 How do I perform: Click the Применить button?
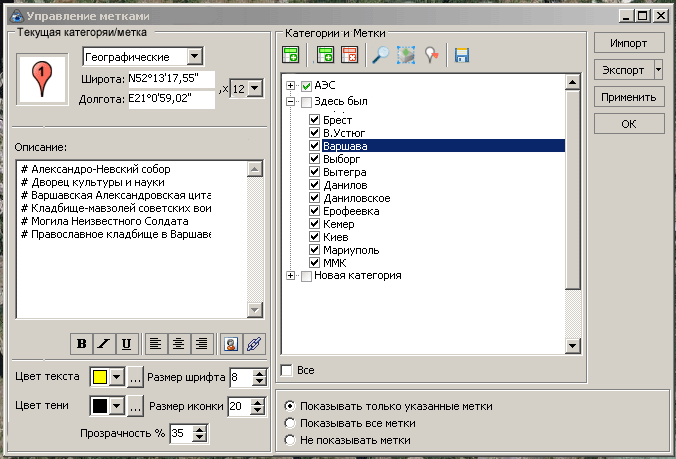[x=628, y=97]
